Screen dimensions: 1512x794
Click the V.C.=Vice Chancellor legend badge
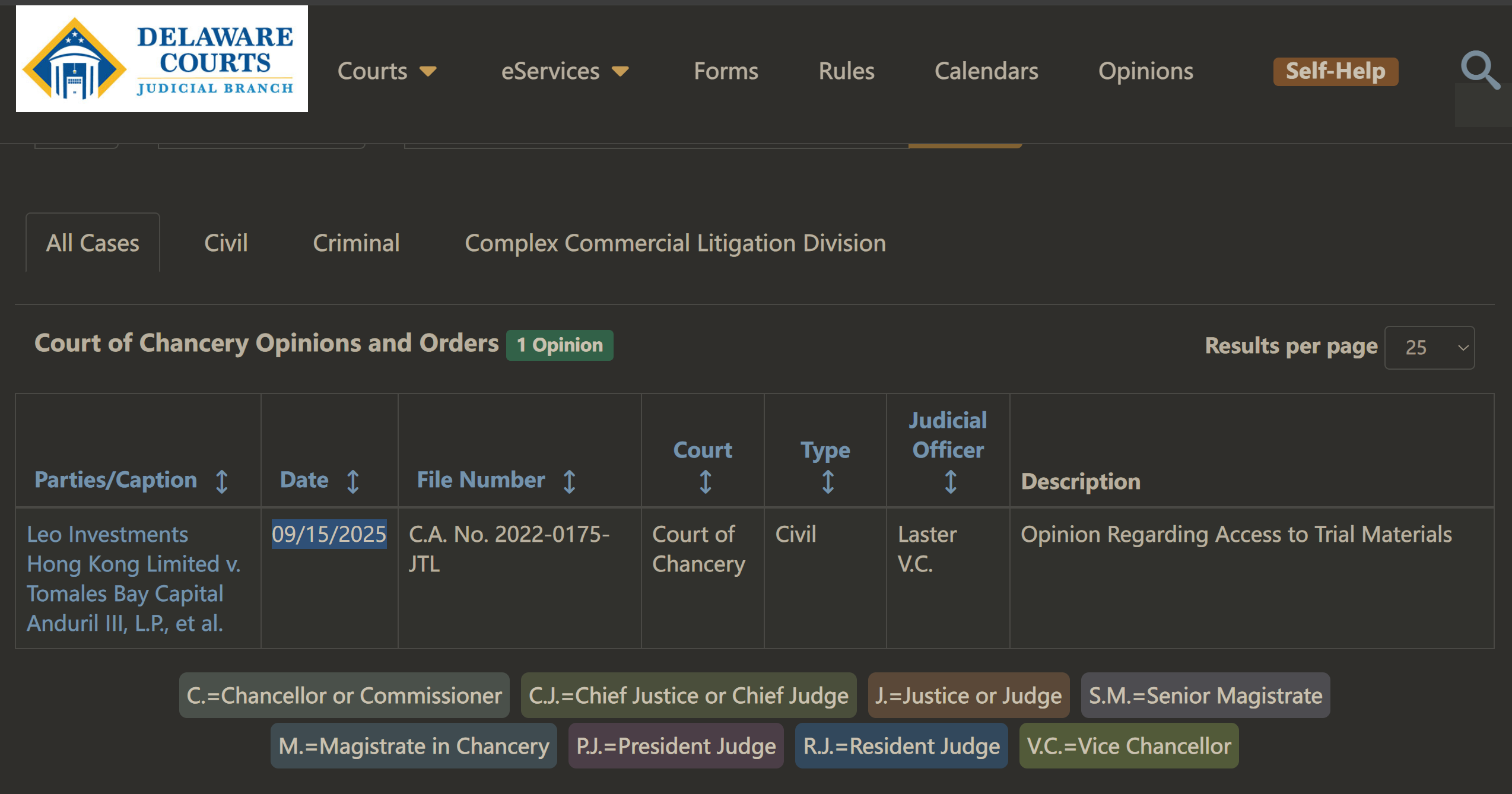(1129, 746)
